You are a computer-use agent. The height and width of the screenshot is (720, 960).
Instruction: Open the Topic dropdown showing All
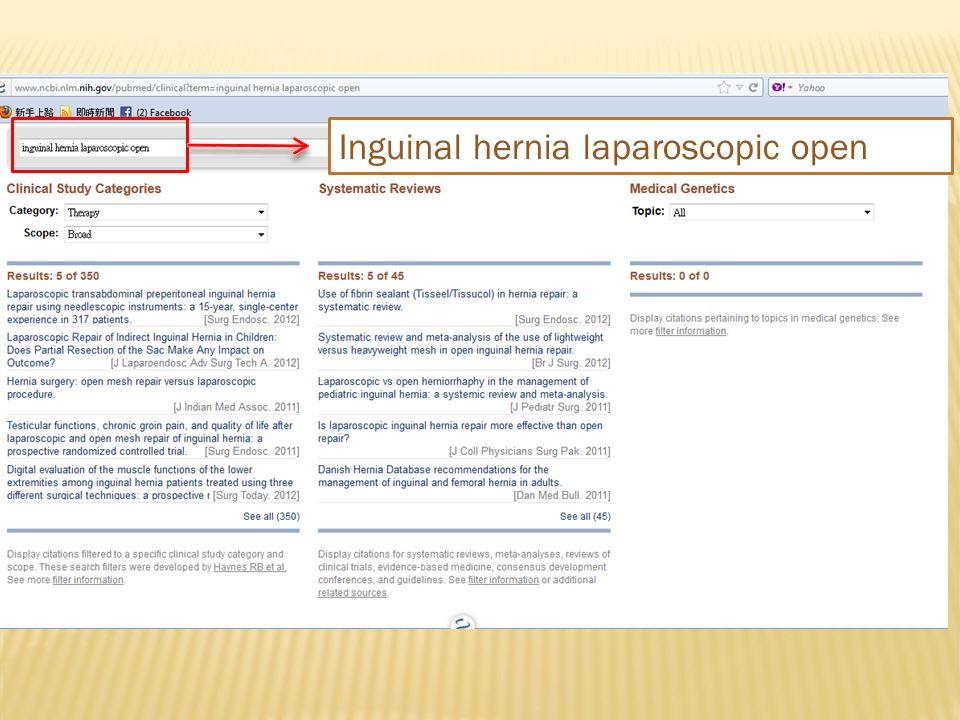(771, 212)
